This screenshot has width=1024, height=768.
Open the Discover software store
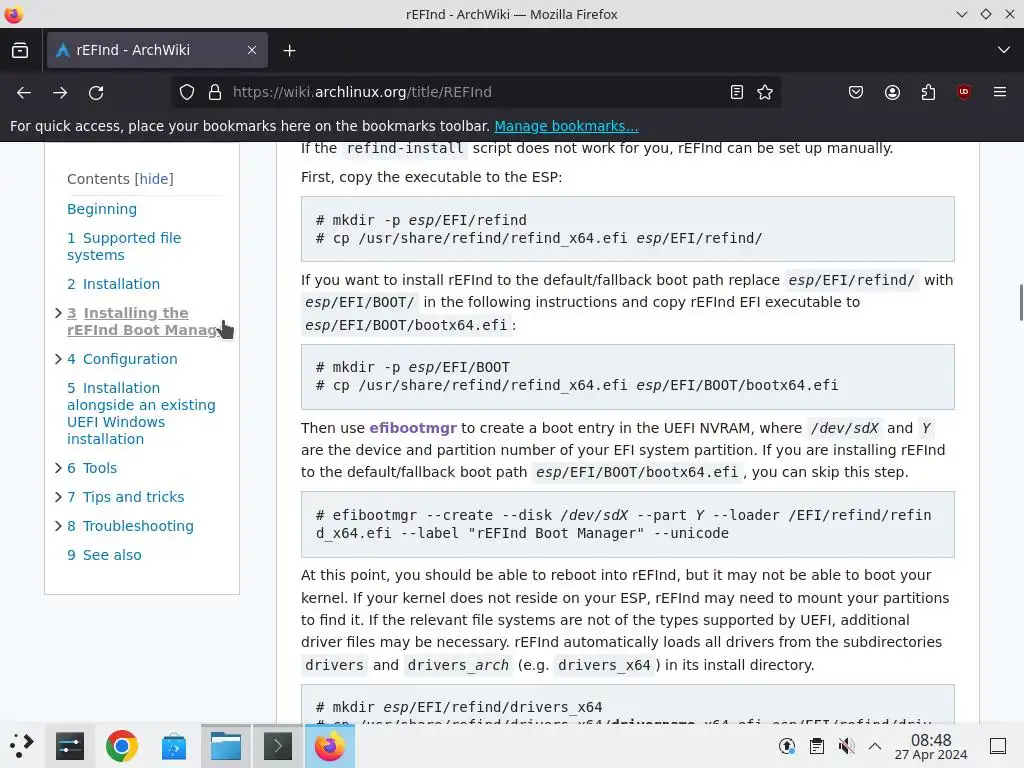pos(174,745)
